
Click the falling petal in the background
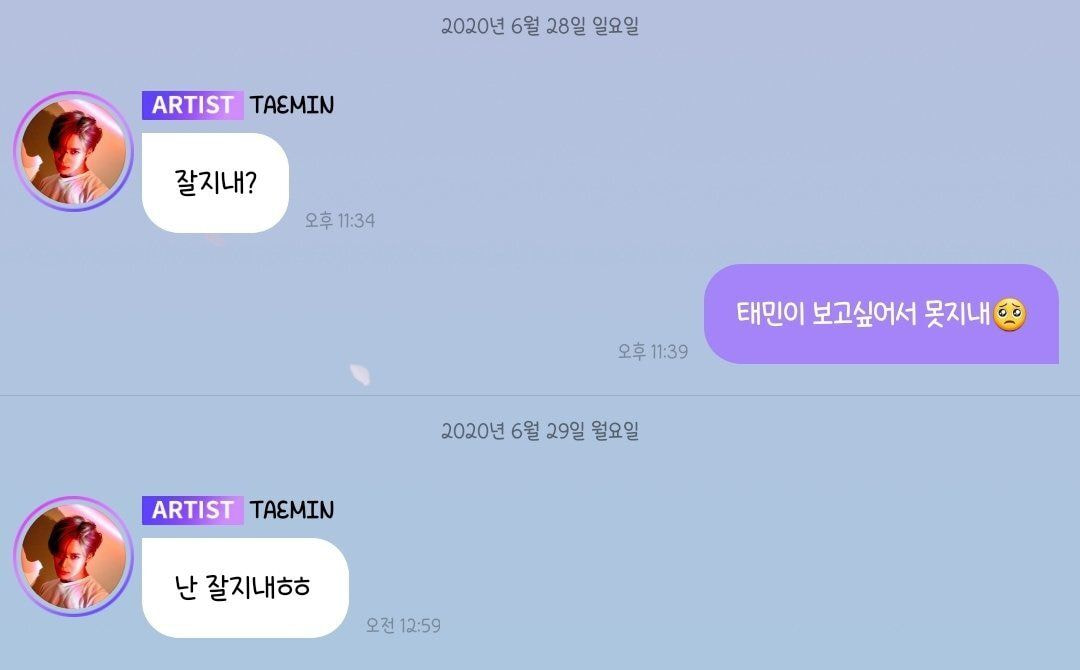click(360, 374)
